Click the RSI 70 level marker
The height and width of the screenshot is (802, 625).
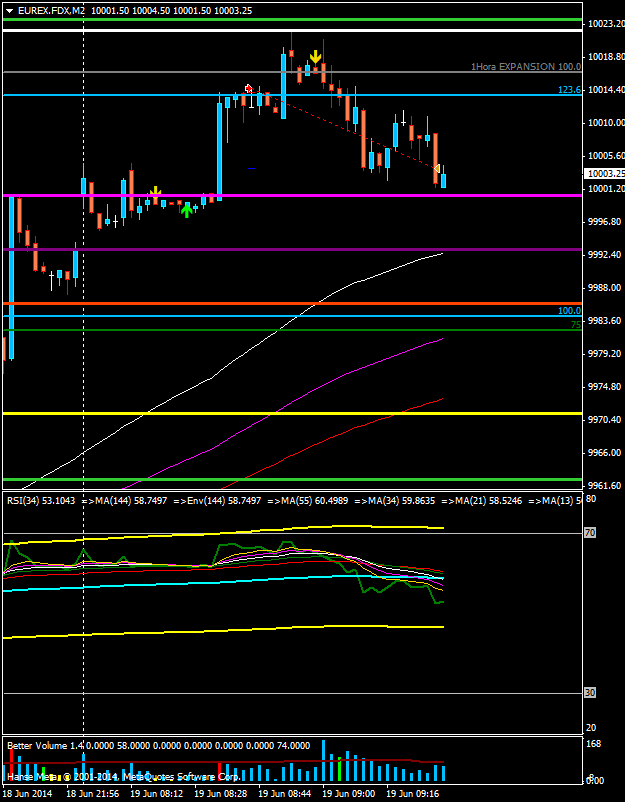590,534
